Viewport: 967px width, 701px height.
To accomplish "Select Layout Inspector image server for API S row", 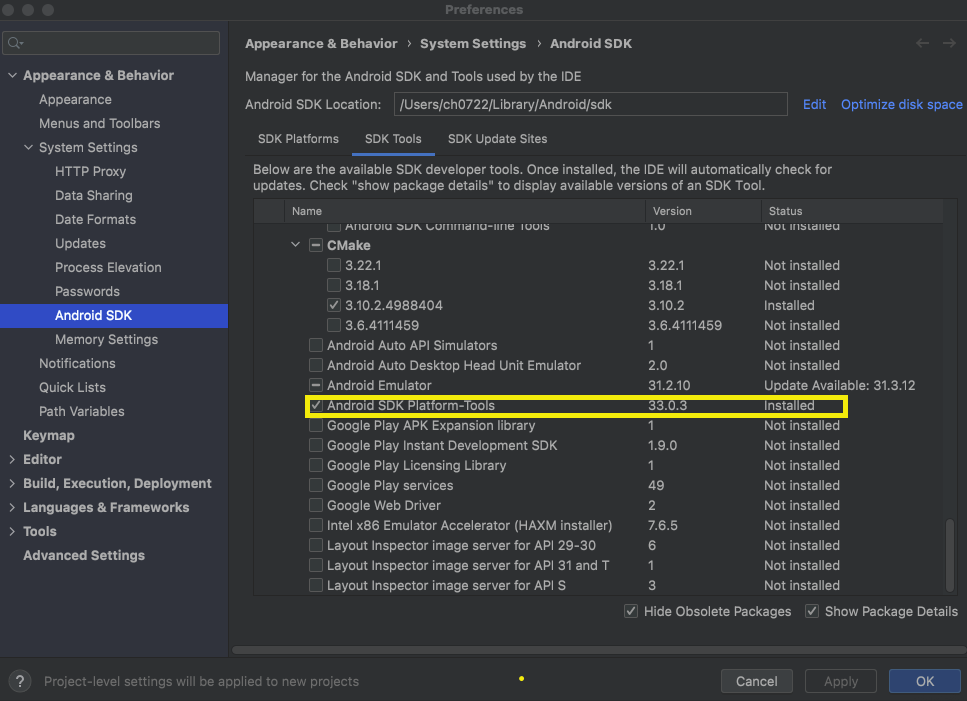I will pos(598,585).
